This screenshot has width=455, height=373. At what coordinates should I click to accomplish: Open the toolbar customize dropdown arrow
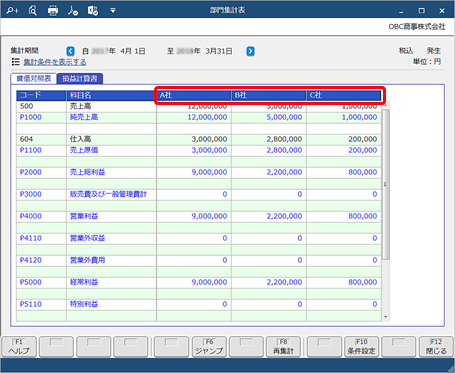113,11
